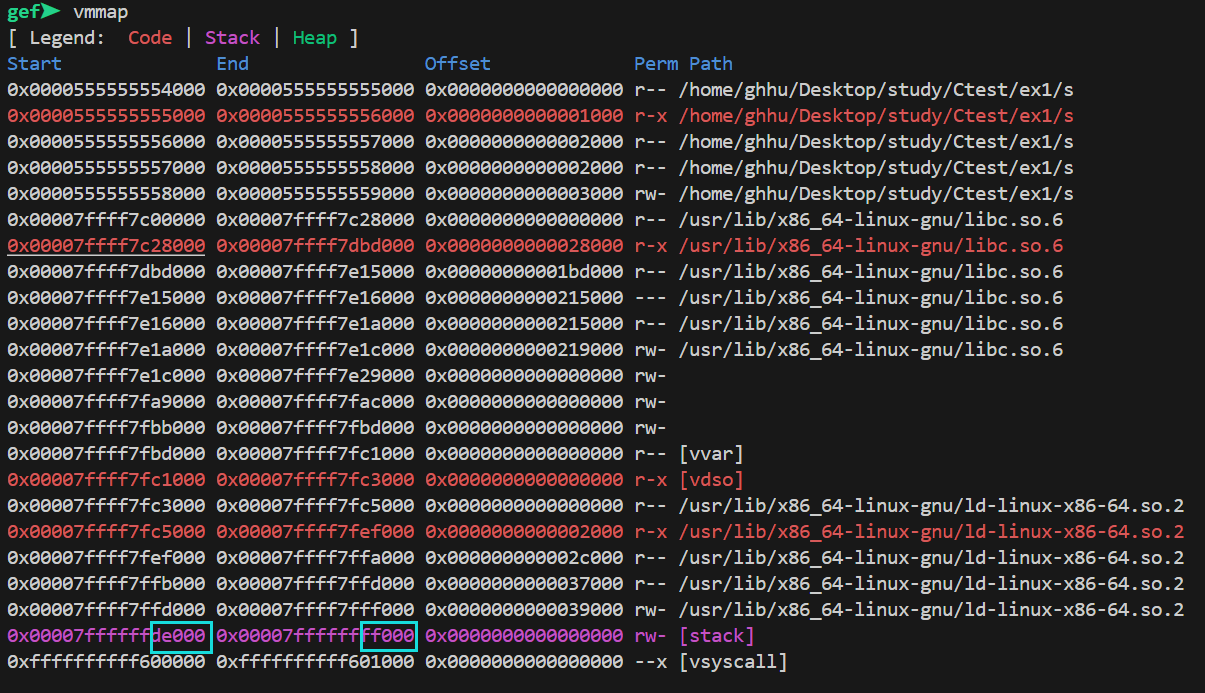Select stack start address 0x00007ffffffde000
The image size is (1205, 693).
coord(106,636)
